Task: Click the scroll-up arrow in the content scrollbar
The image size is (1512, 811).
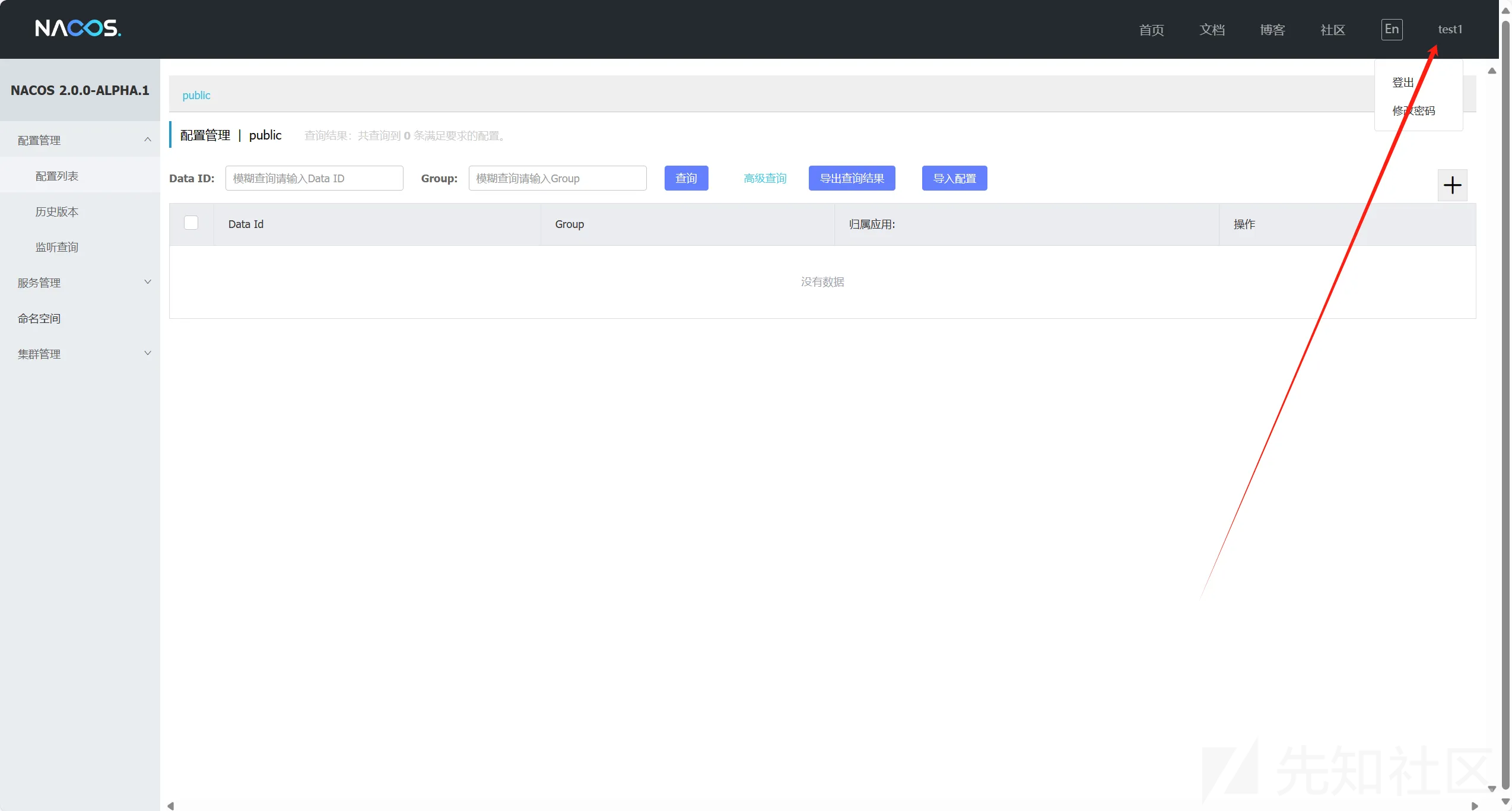Action: coord(1491,71)
